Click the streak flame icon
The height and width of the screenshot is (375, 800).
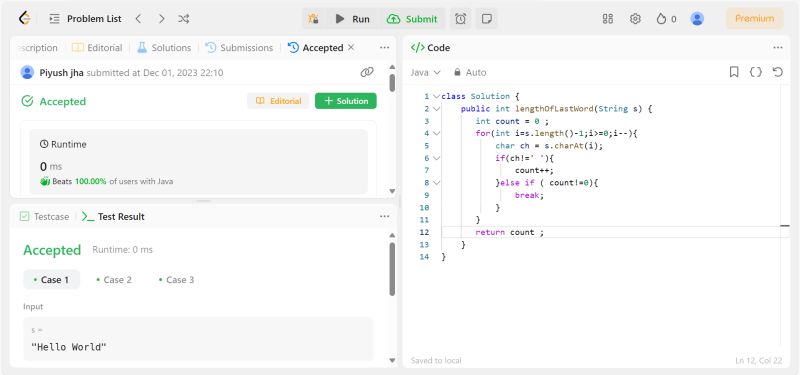tap(661, 19)
